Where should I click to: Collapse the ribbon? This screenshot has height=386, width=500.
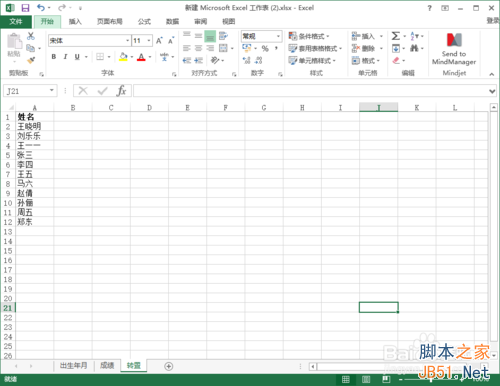492,74
